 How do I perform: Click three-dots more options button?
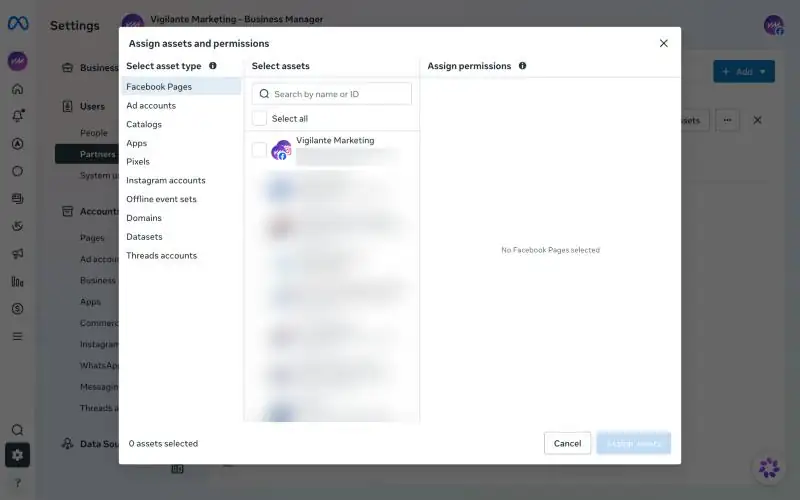(x=727, y=120)
